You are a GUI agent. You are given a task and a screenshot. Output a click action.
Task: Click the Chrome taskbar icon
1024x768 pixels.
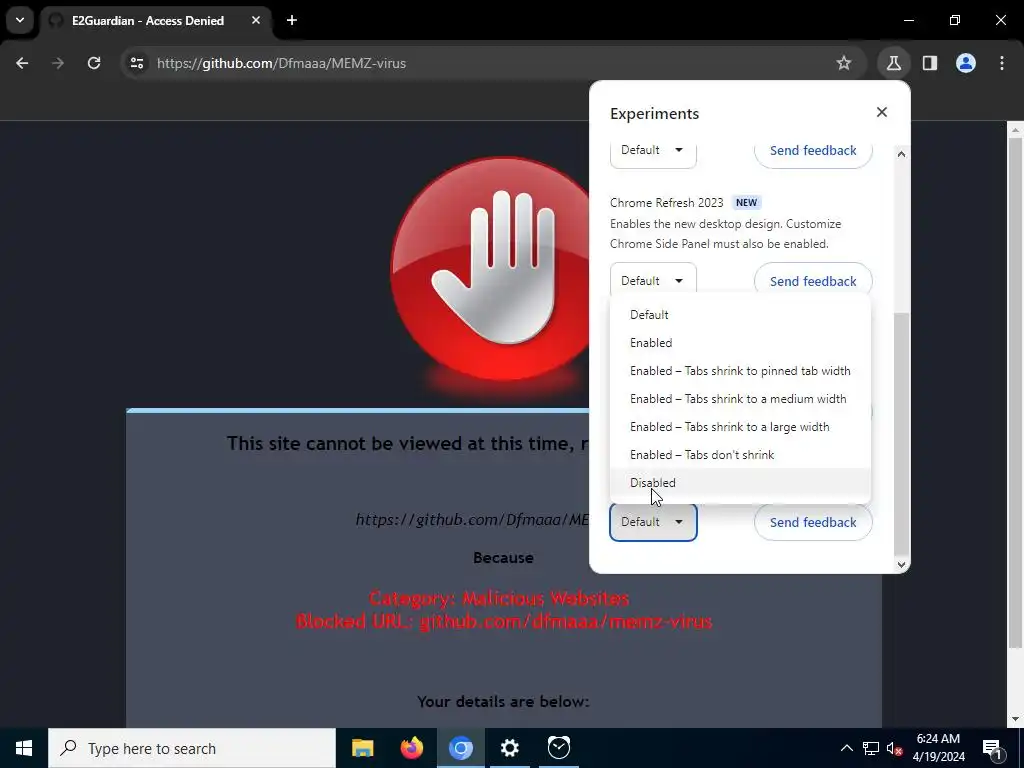coord(460,748)
